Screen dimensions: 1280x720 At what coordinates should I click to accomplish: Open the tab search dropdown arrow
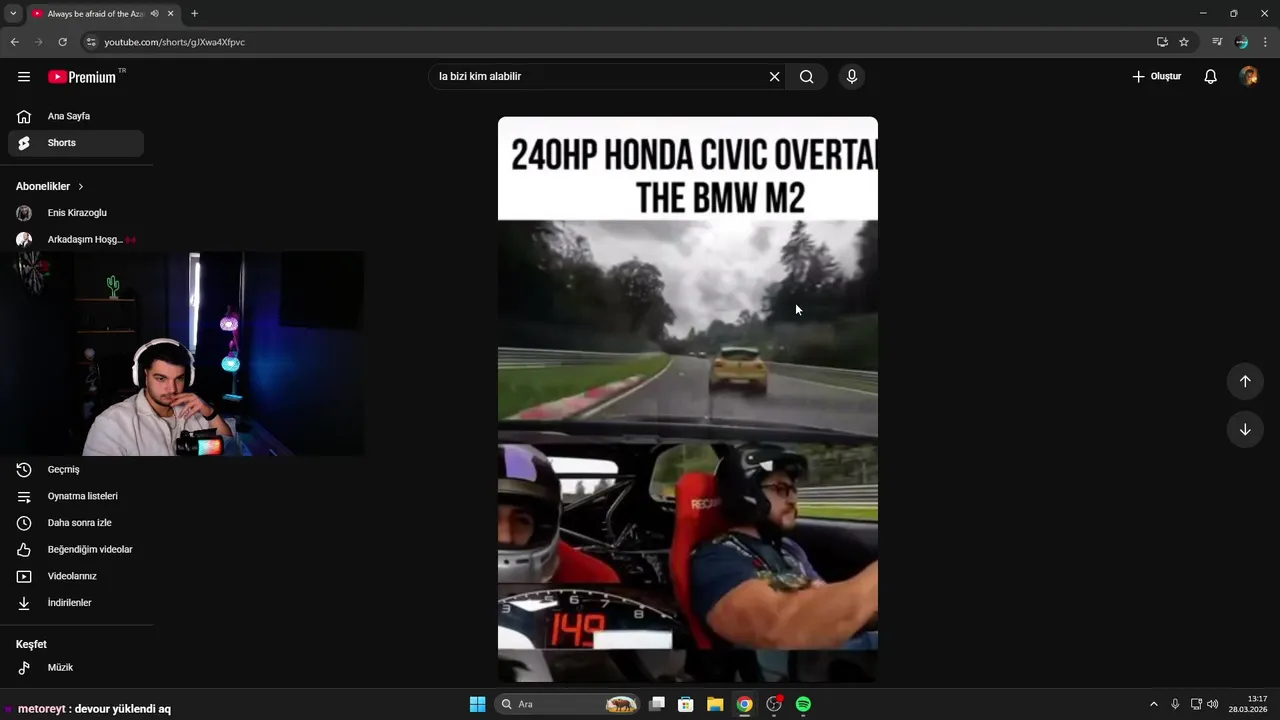tap(13, 14)
